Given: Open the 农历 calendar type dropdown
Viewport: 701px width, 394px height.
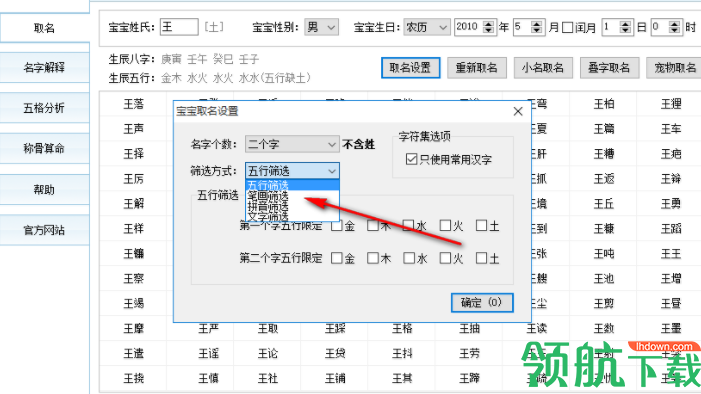Looking at the screenshot, I should point(427,27).
